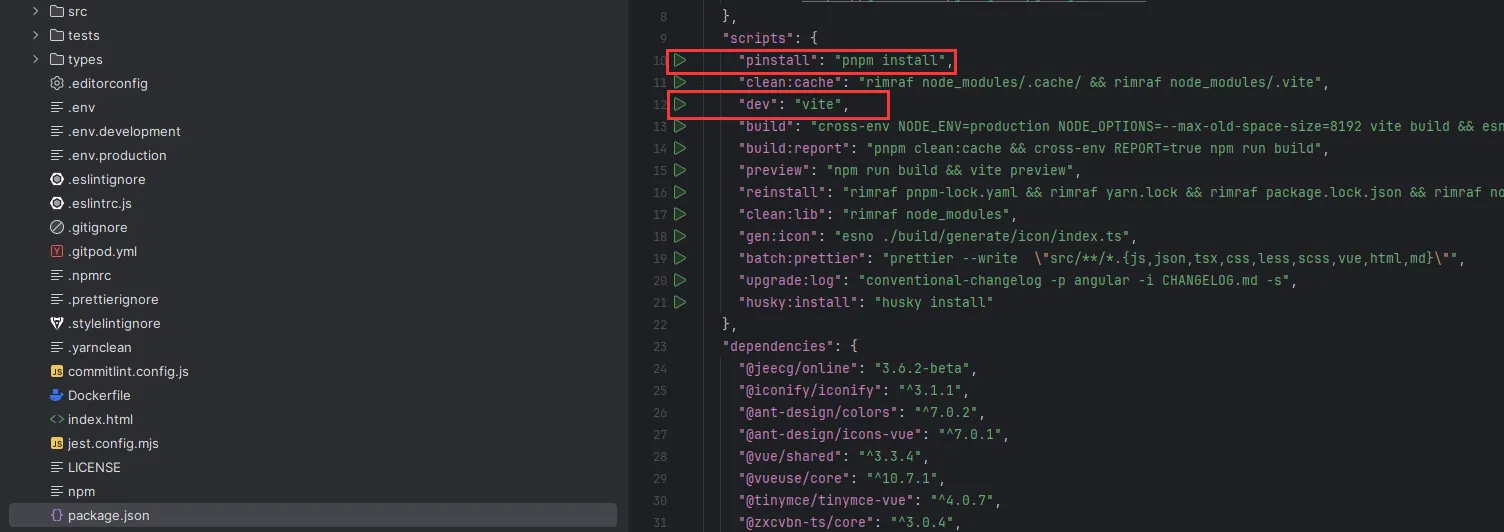The height and width of the screenshot is (532, 1504).
Task: Open .gitpod.yml file
Action: 102,251
